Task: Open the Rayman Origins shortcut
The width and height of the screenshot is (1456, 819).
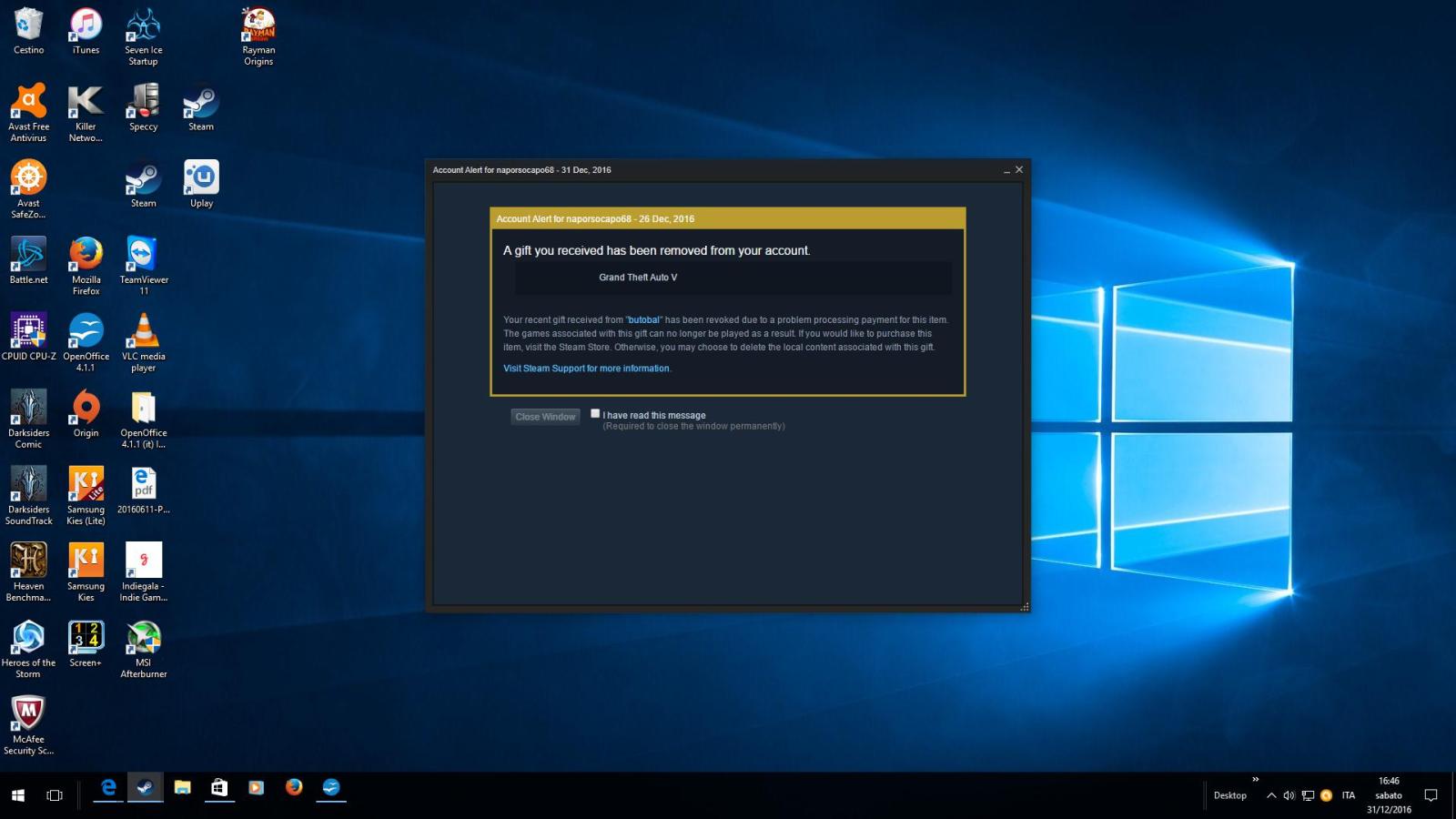Action: point(258,35)
